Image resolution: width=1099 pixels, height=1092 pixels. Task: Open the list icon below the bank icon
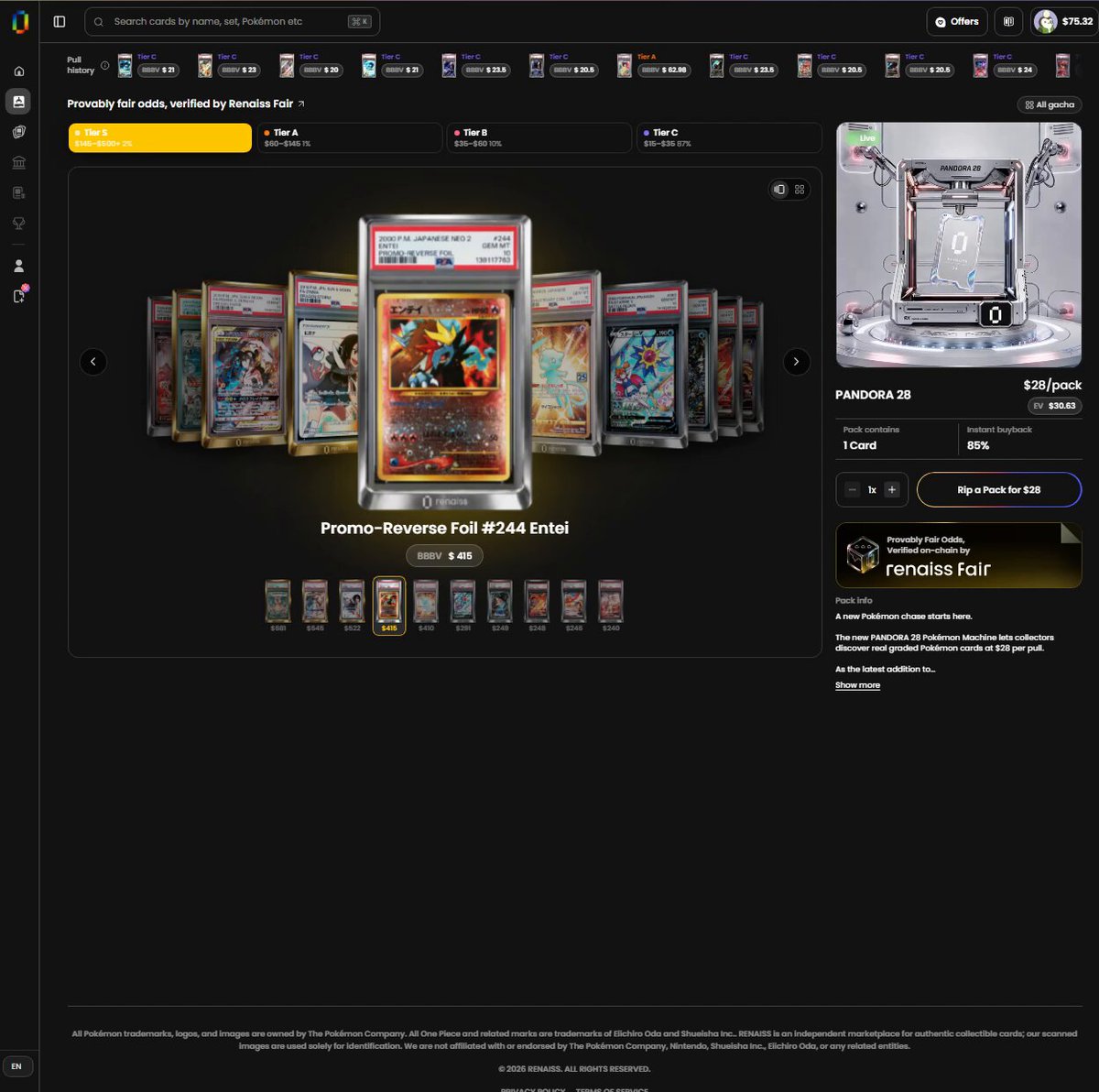(18, 192)
